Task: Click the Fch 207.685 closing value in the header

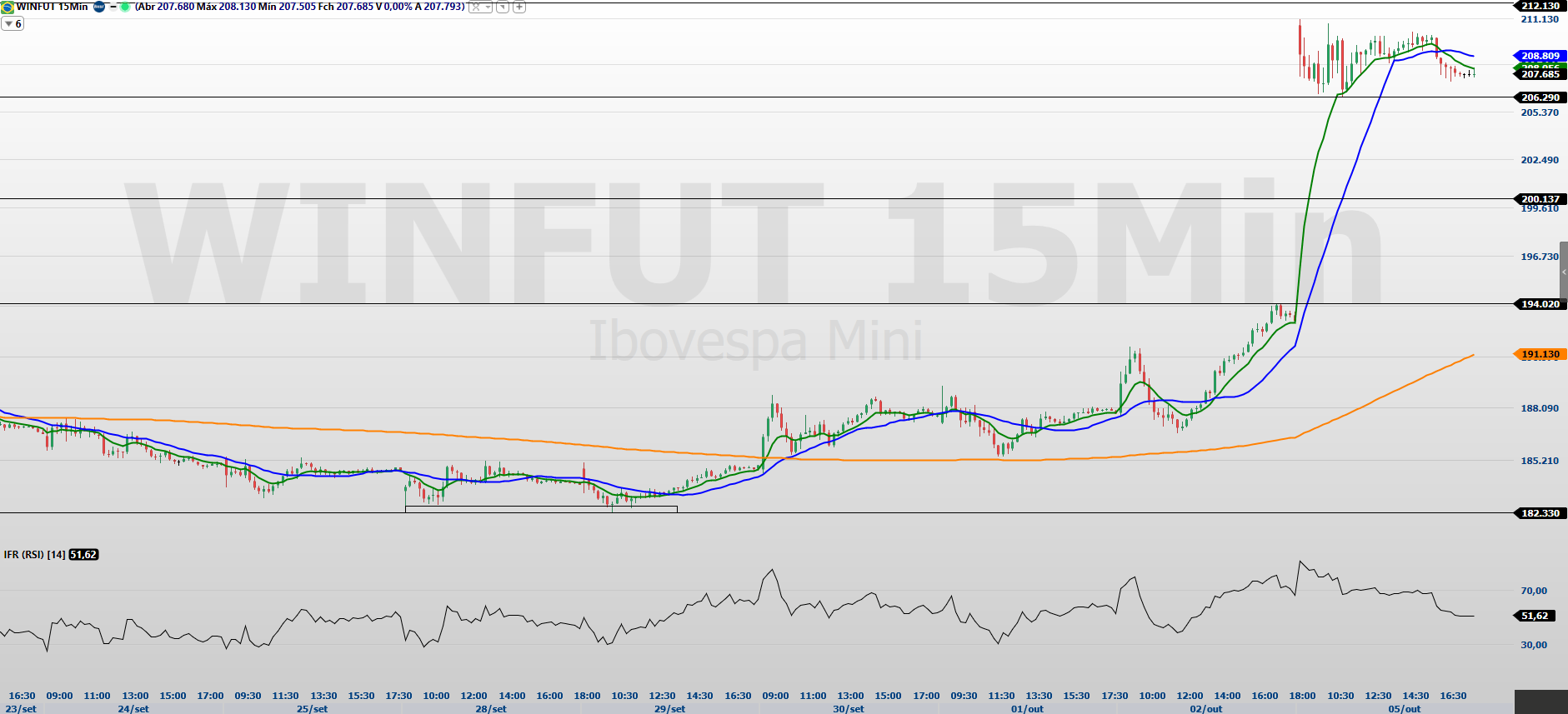Action: tap(345, 7)
